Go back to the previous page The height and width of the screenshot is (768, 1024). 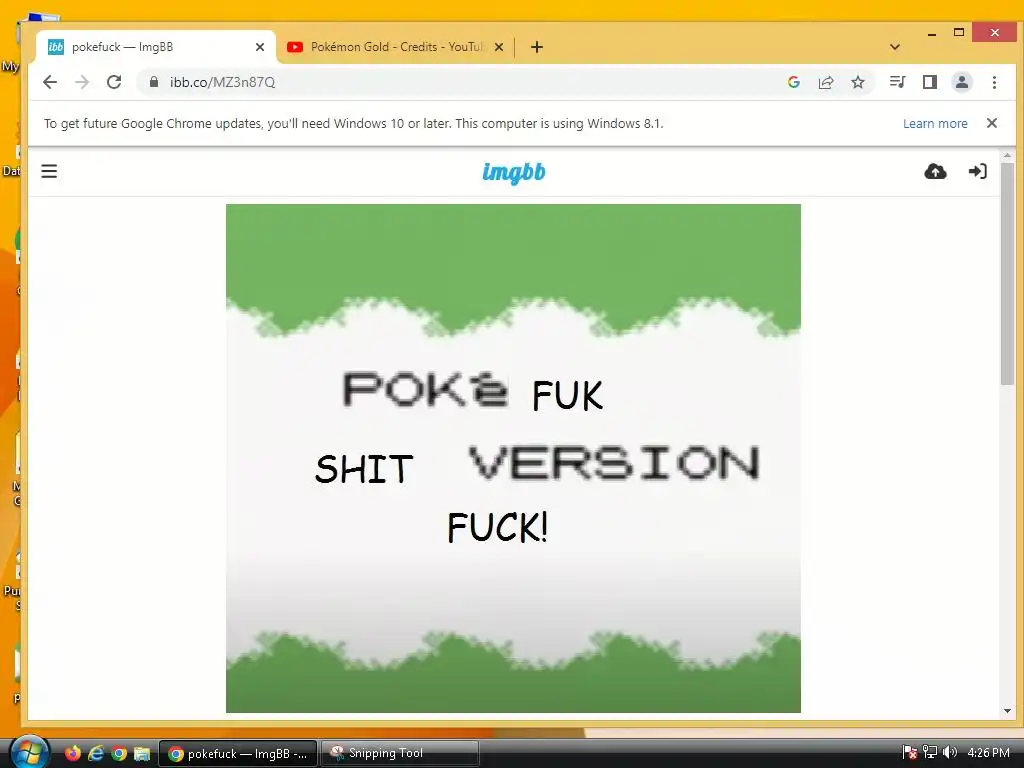point(50,82)
